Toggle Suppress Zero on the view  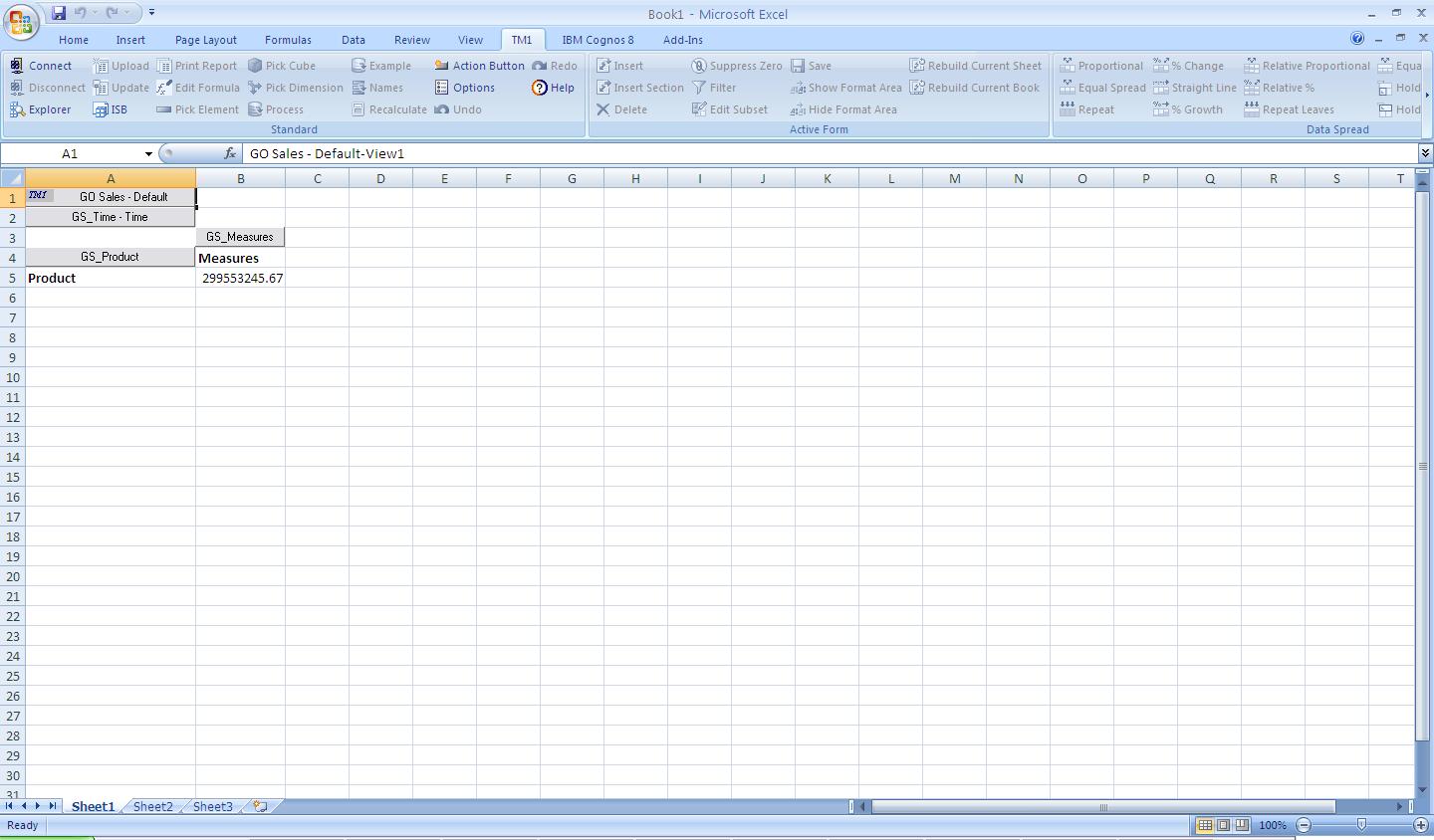(737, 65)
